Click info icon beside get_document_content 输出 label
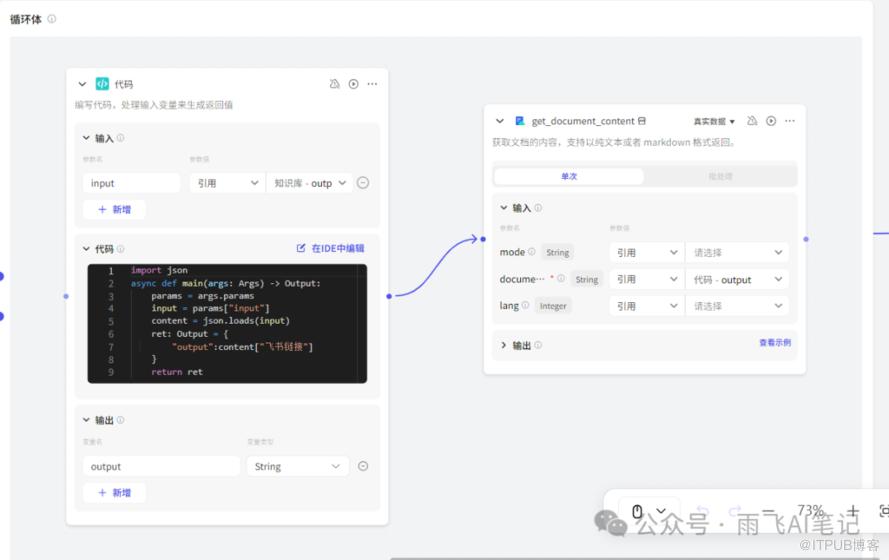 tap(538, 345)
